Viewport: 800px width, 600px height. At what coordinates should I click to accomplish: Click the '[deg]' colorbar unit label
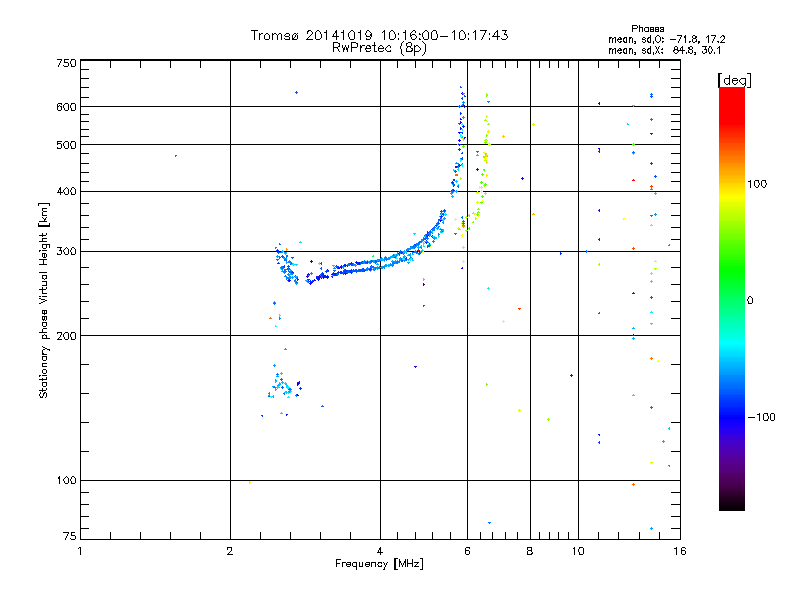click(x=734, y=80)
